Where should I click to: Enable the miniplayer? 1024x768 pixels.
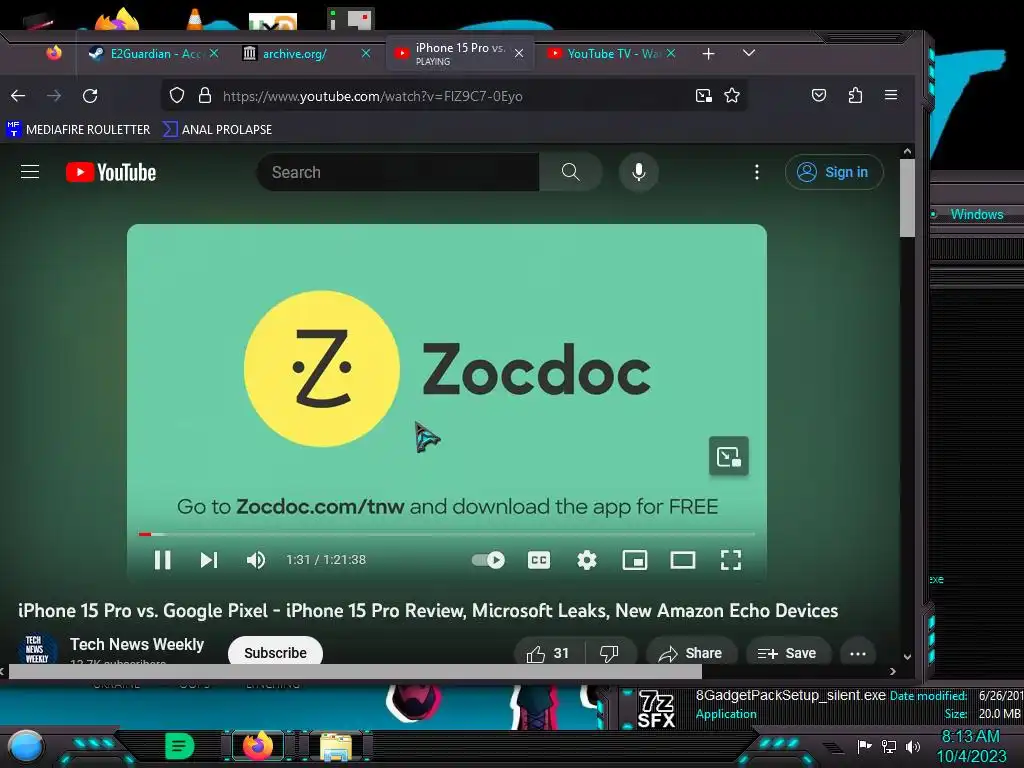click(635, 560)
